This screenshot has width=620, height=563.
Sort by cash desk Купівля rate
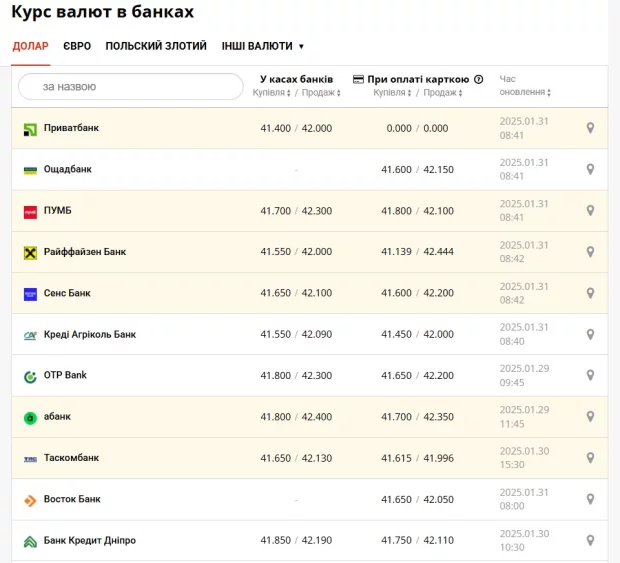click(271, 93)
